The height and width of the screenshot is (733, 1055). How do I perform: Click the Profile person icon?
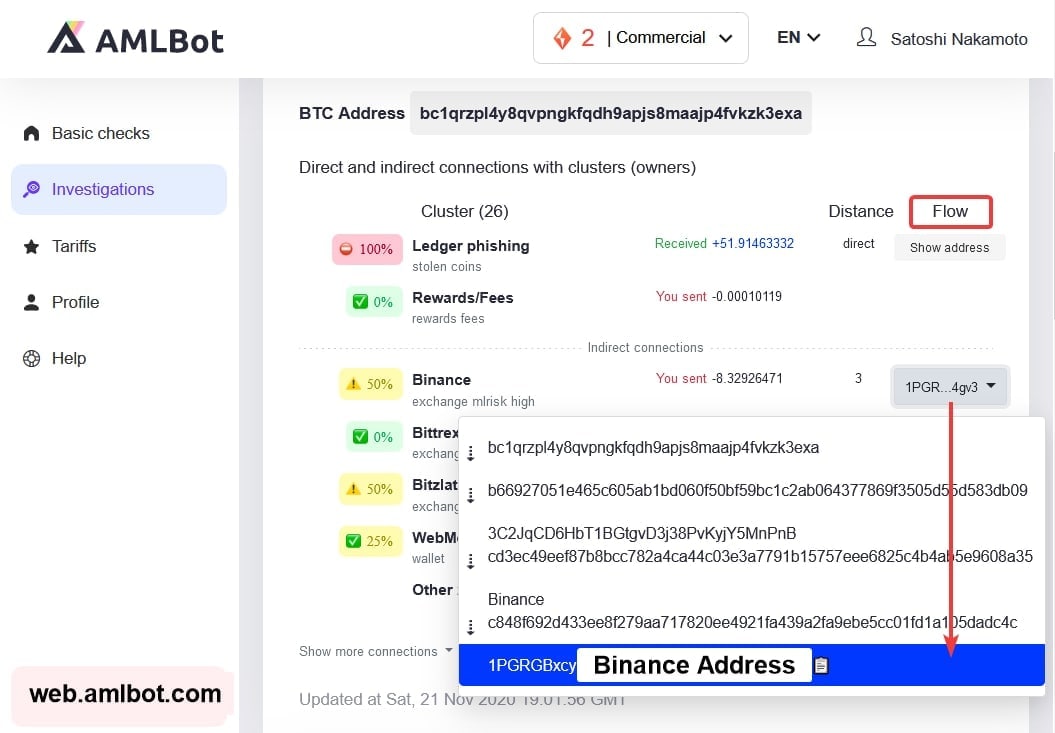[x=32, y=302]
